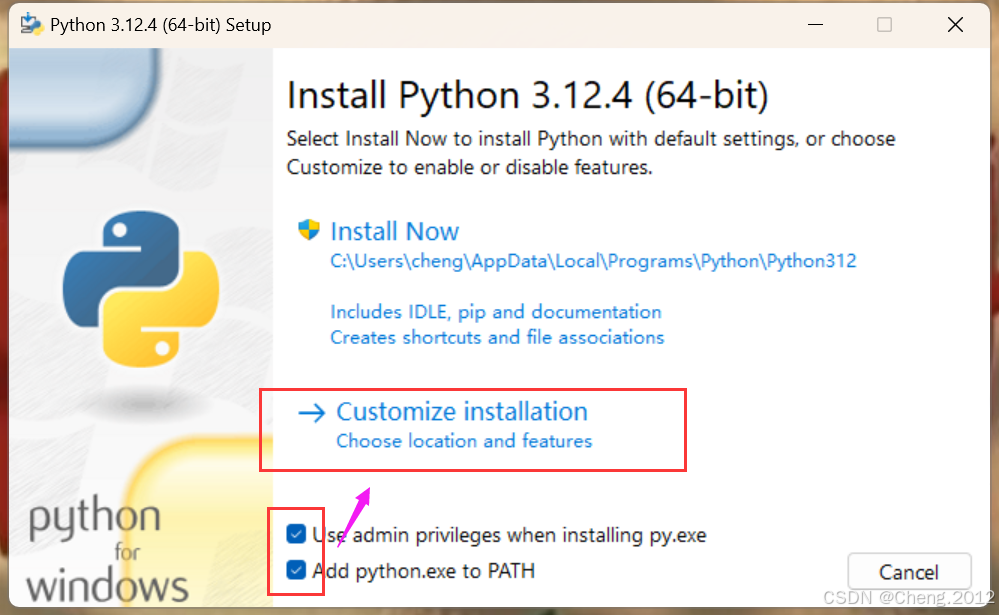Screen dimensions: 999x615
Task: Click the blue arrow icon before Customize installation
Action: tap(313, 411)
